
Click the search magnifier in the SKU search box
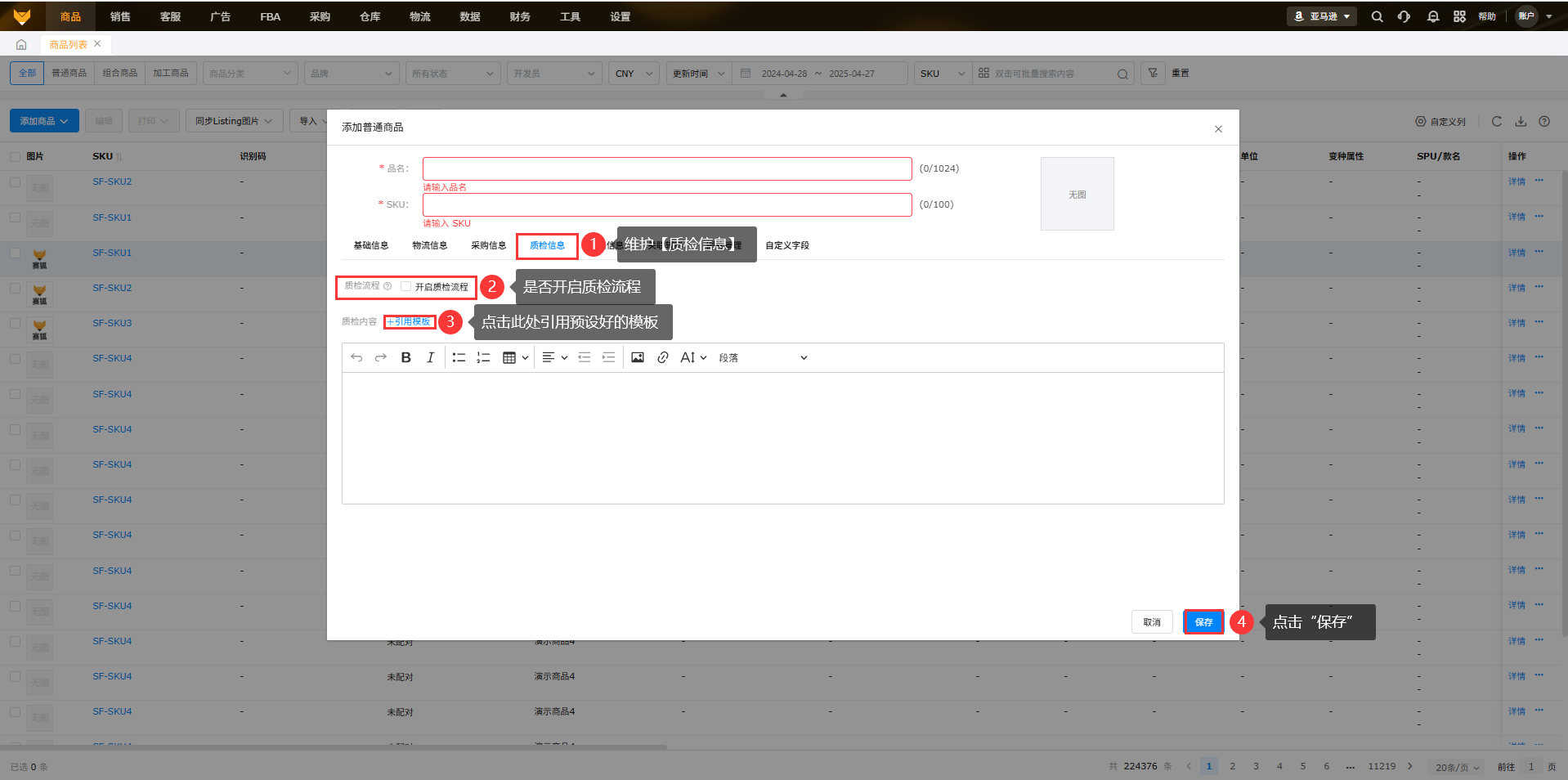click(1122, 74)
